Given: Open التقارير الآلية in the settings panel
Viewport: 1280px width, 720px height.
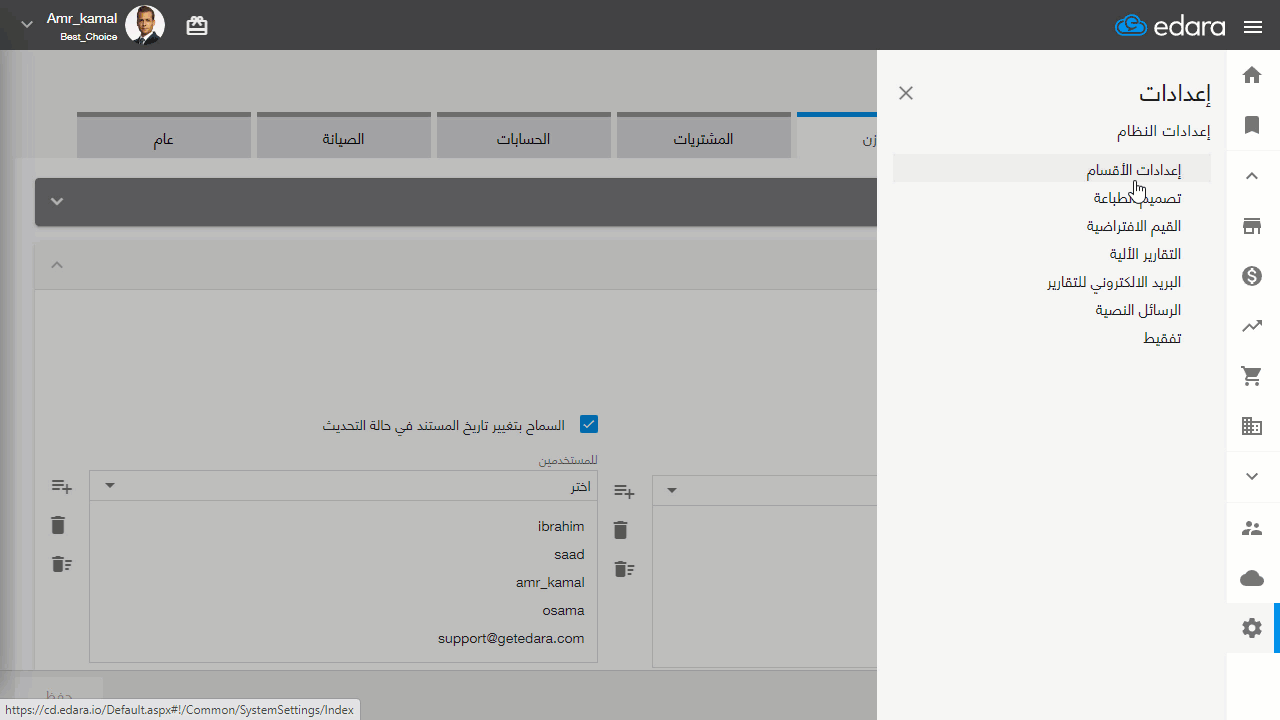Looking at the screenshot, I should coord(1145,254).
